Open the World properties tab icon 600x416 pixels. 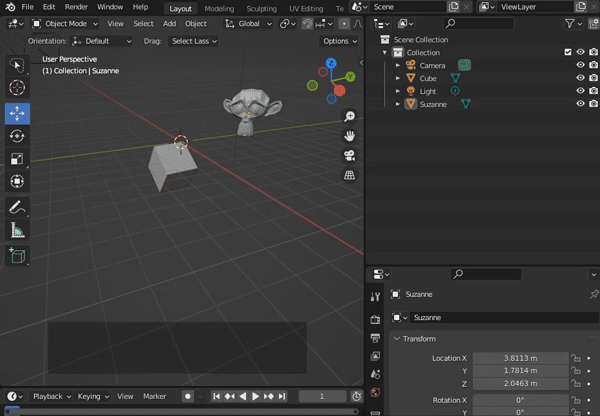pos(375,392)
